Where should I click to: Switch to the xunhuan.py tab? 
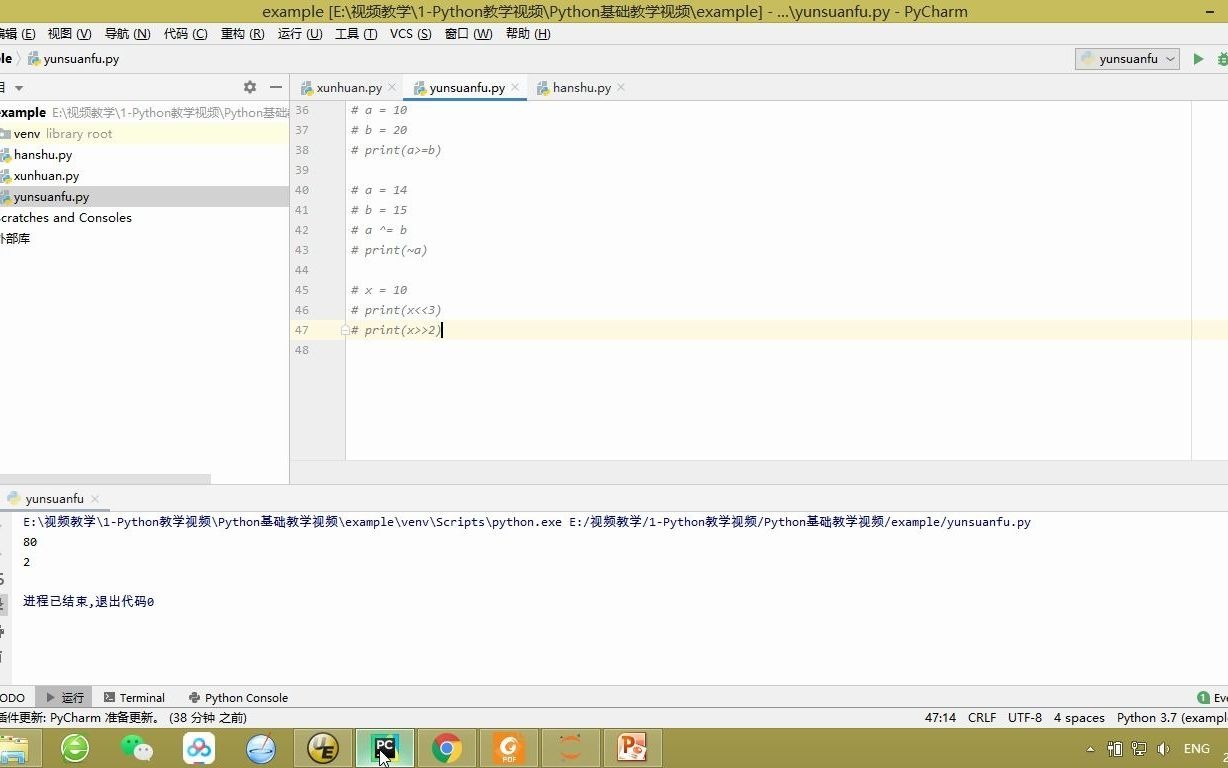pos(348,87)
